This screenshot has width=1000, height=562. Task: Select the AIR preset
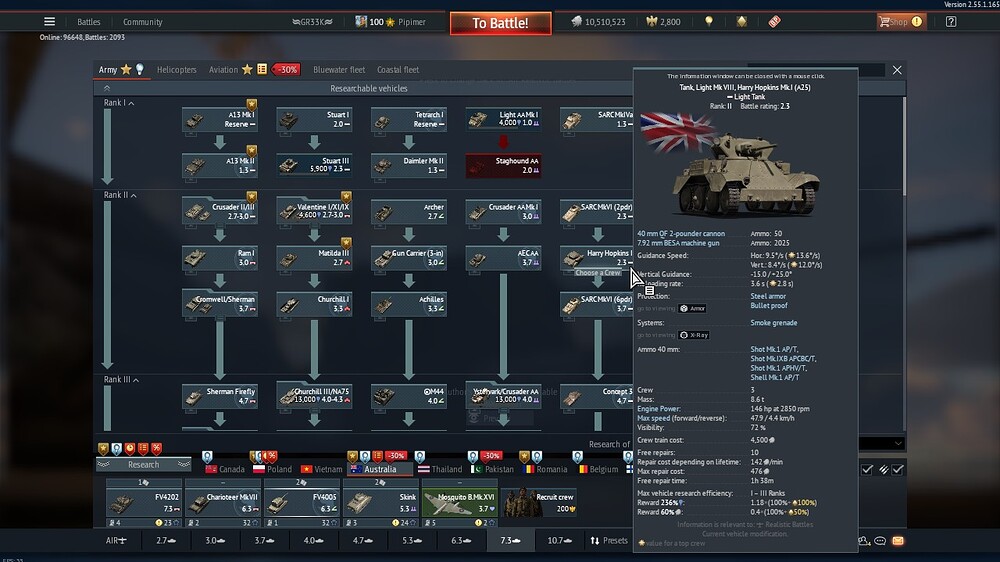coord(116,540)
